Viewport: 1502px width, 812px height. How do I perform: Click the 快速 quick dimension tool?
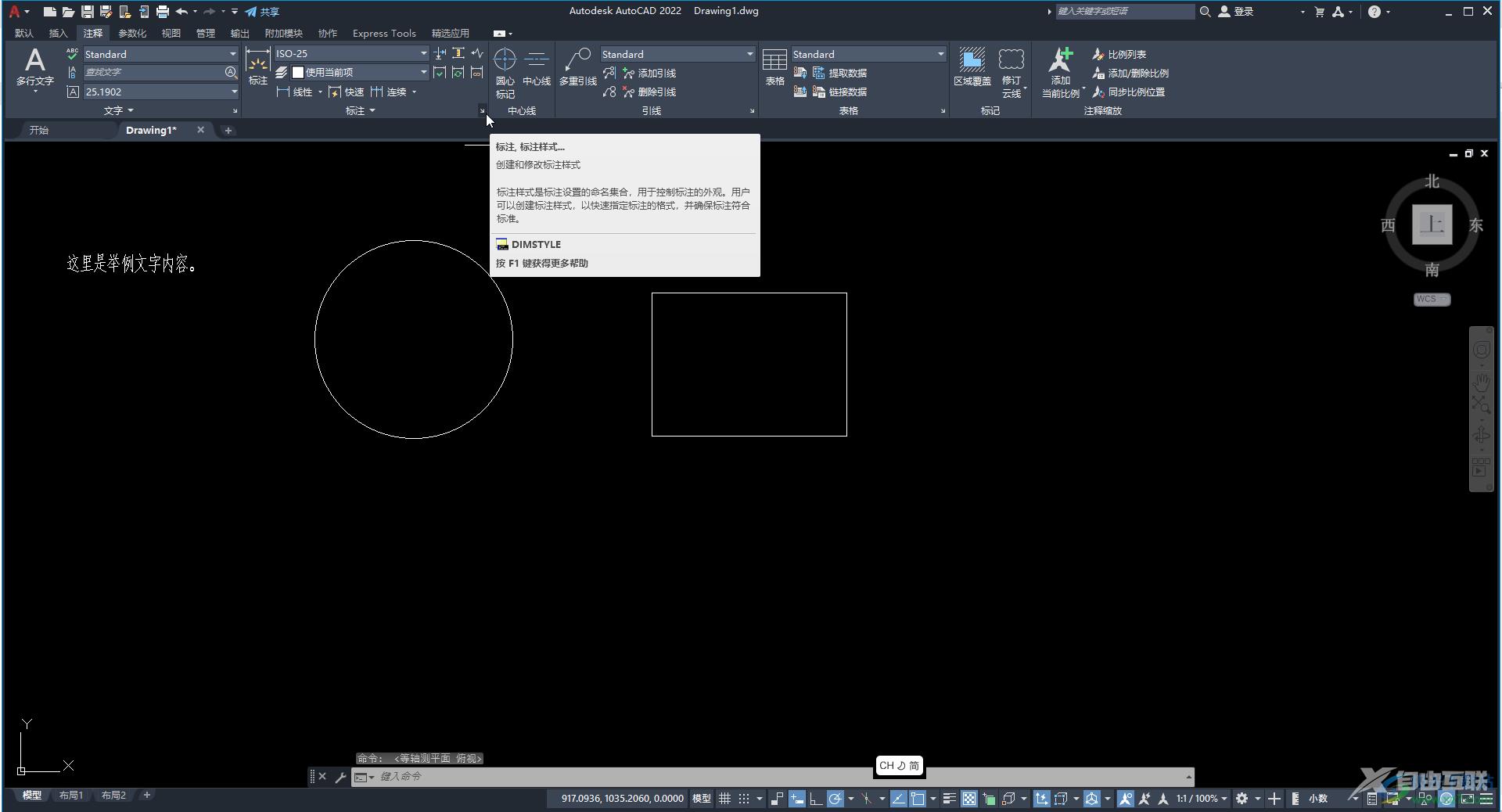click(x=346, y=92)
